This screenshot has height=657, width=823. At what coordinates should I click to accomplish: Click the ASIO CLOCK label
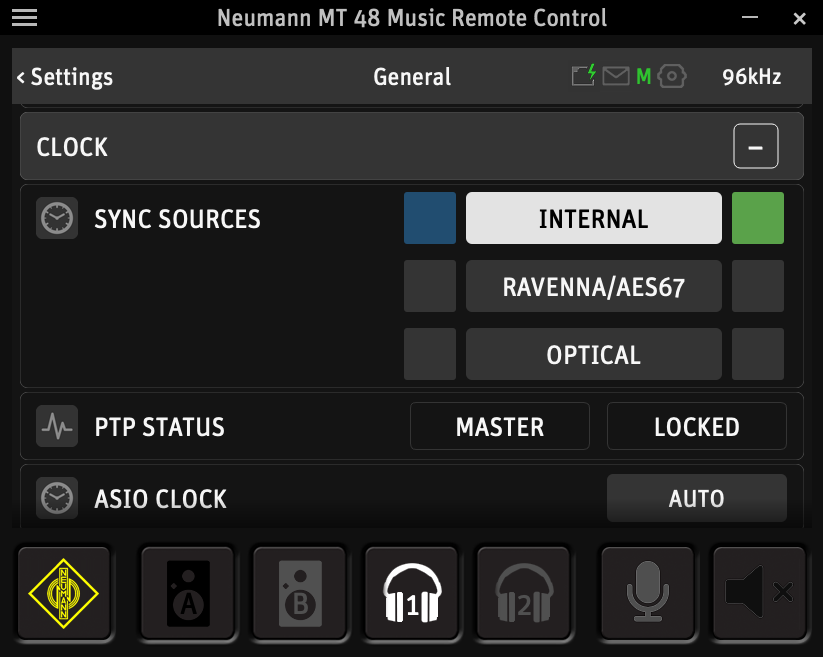(x=161, y=499)
